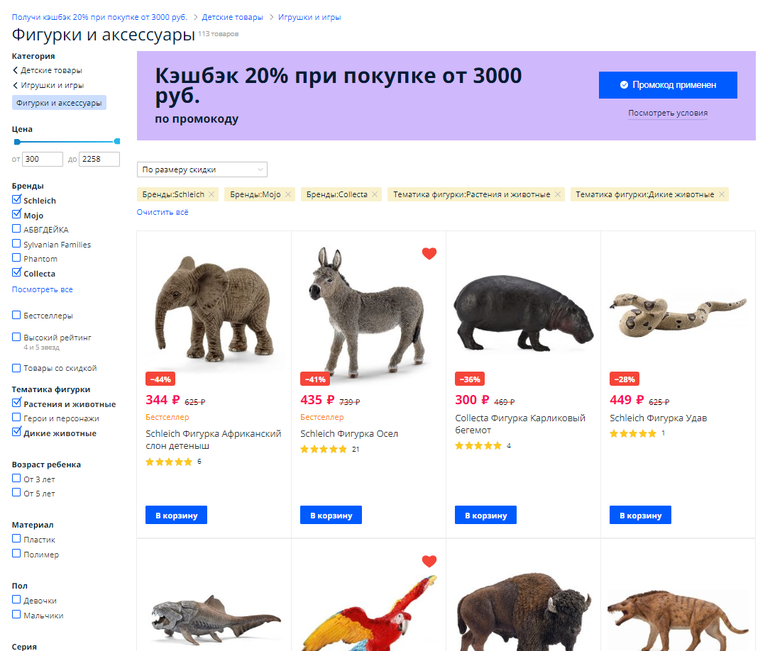770x651 pixels.
Task: Remove the Растения и животные filter chip
Action: pyautogui.click(x=558, y=194)
